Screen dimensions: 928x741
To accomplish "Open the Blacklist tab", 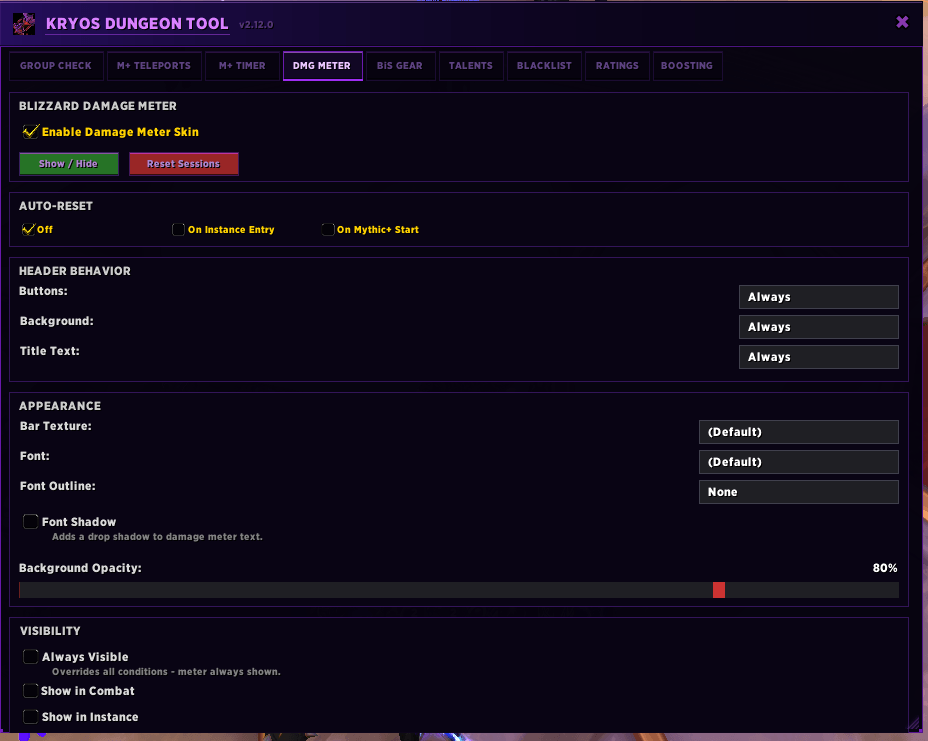I will click(544, 66).
